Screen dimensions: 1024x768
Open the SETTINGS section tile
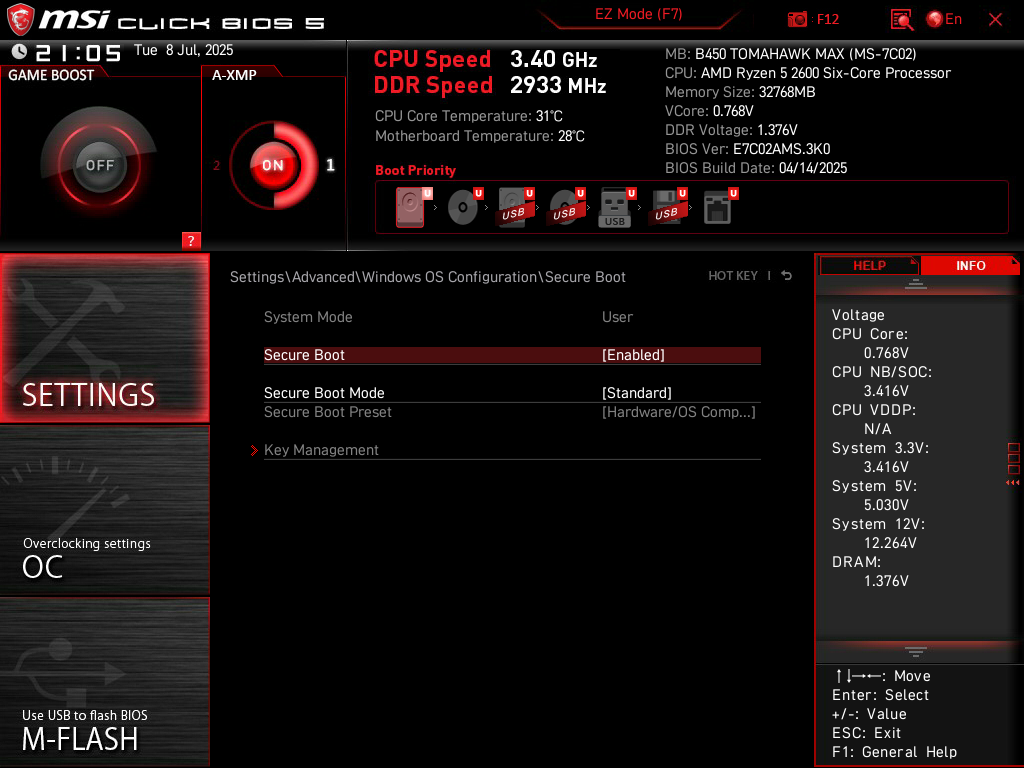pyautogui.click(x=104, y=338)
